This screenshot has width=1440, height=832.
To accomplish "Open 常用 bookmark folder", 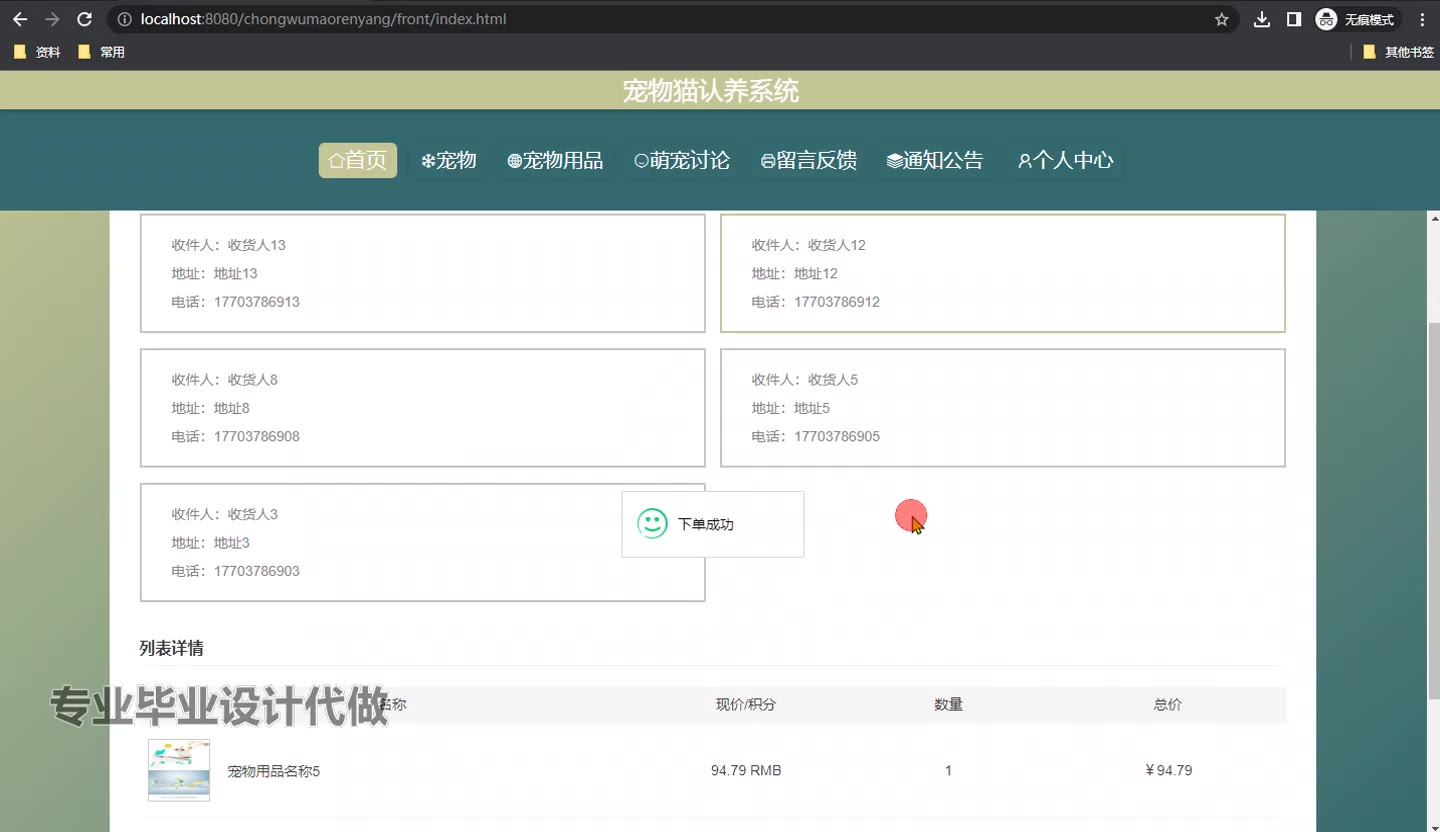I will point(102,52).
